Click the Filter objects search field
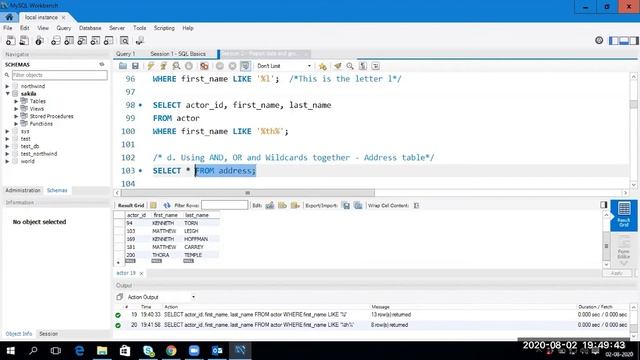This screenshot has height=360, width=640. [60, 75]
